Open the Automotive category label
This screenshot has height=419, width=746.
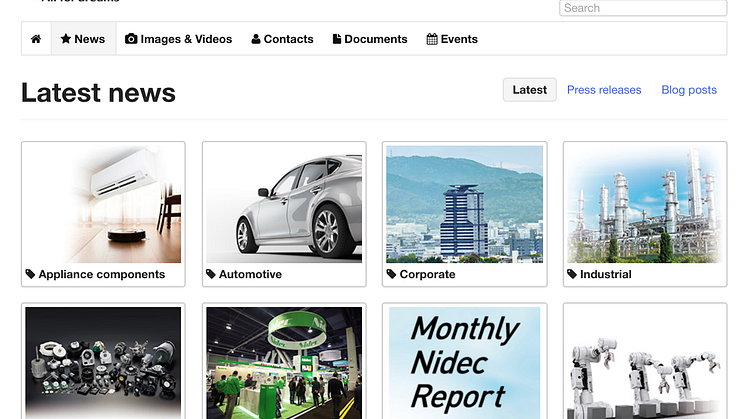250,274
